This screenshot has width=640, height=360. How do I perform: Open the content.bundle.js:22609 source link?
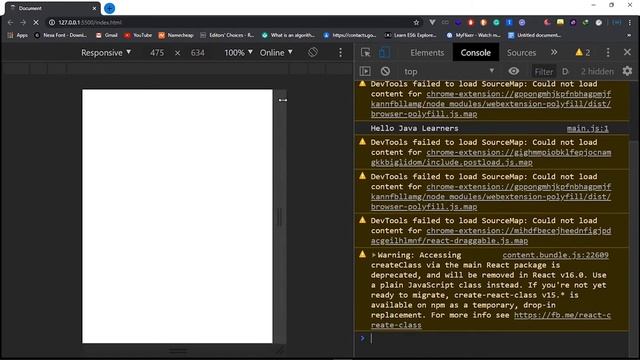[x=556, y=255]
